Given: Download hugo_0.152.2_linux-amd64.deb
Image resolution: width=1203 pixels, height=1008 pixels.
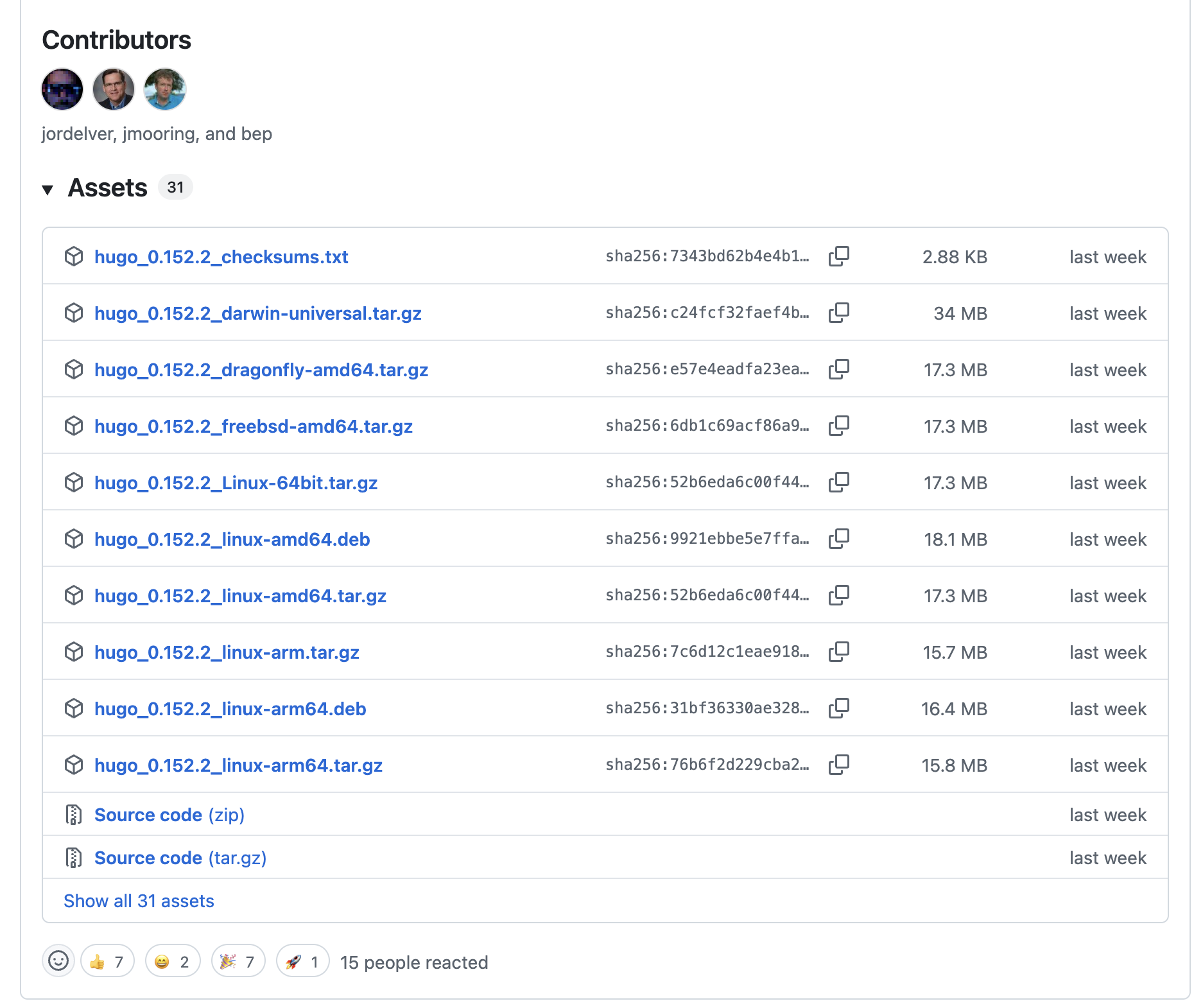Looking at the screenshot, I should click(x=232, y=539).
